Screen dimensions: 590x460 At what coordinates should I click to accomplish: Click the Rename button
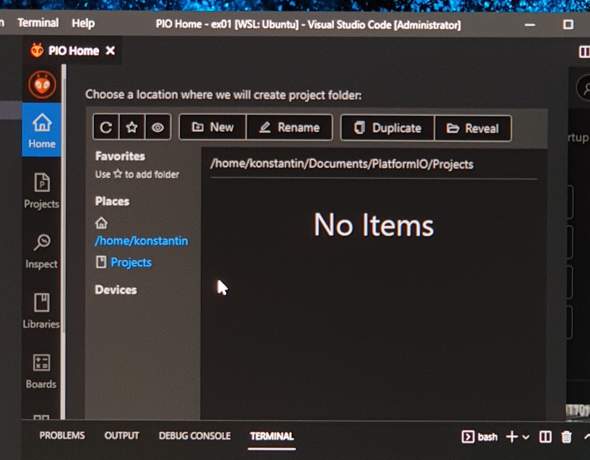[x=289, y=128]
